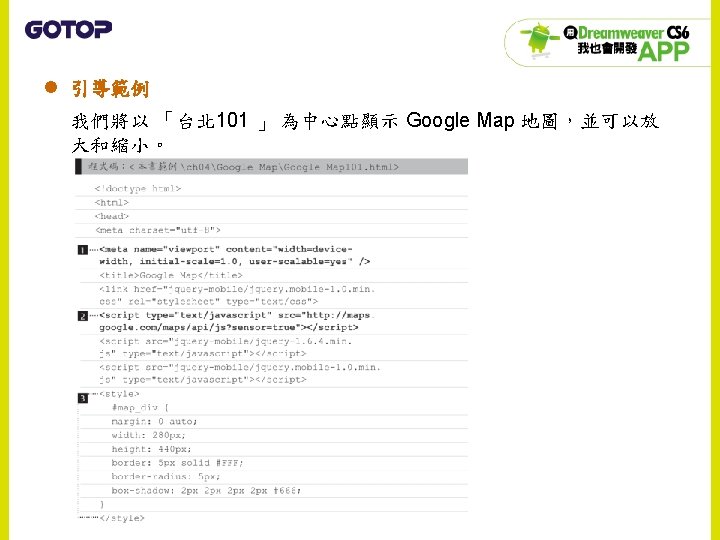Click the script src="http://maps. line
Image resolution: width=720 pixels, height=540 pixels.
point(237,315)
